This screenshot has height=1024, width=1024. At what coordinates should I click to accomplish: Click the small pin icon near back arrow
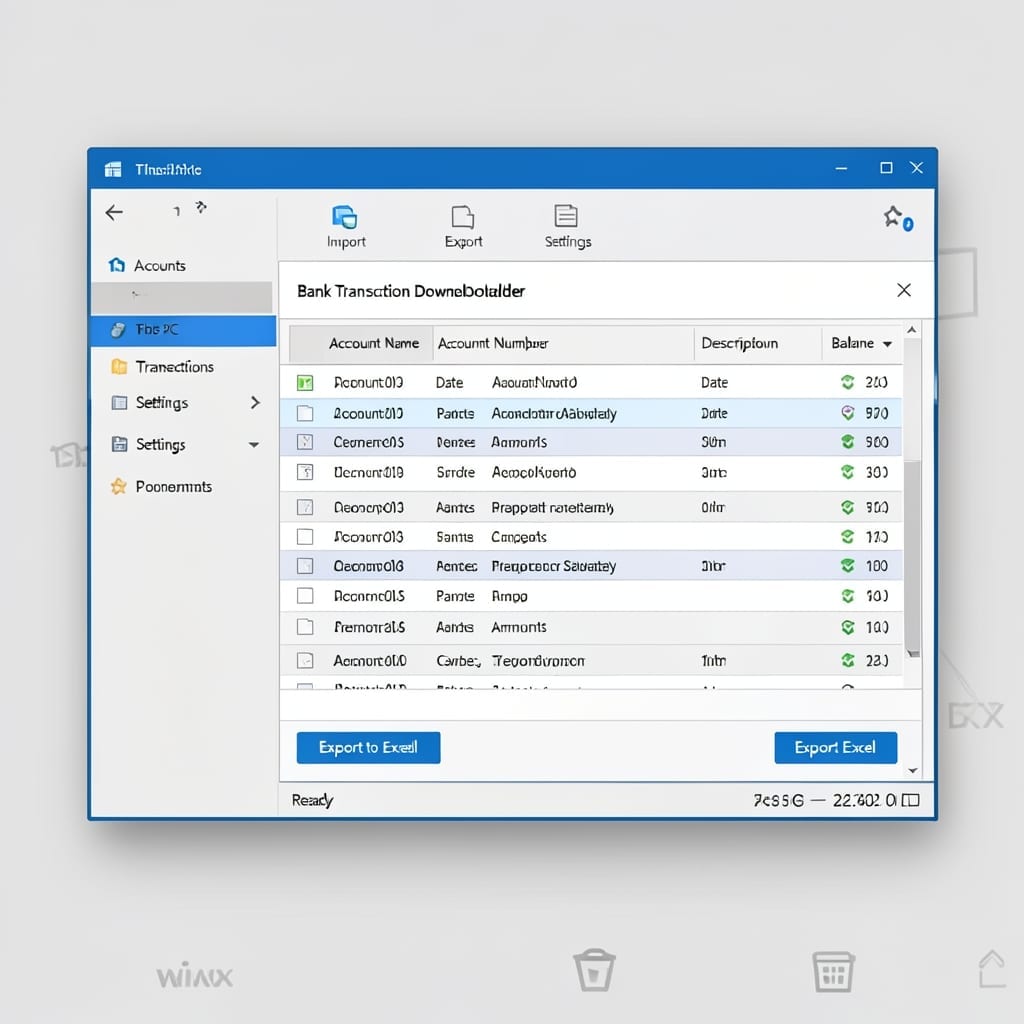tap(201, 207)
